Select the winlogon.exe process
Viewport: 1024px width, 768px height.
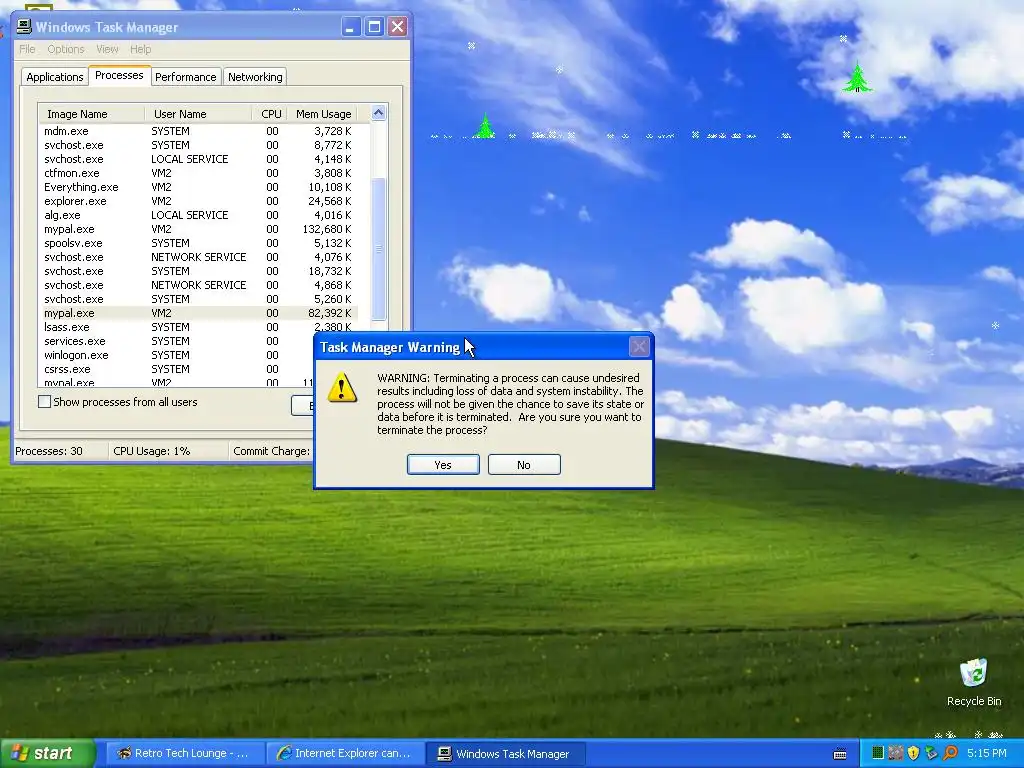tap(176, 355)
